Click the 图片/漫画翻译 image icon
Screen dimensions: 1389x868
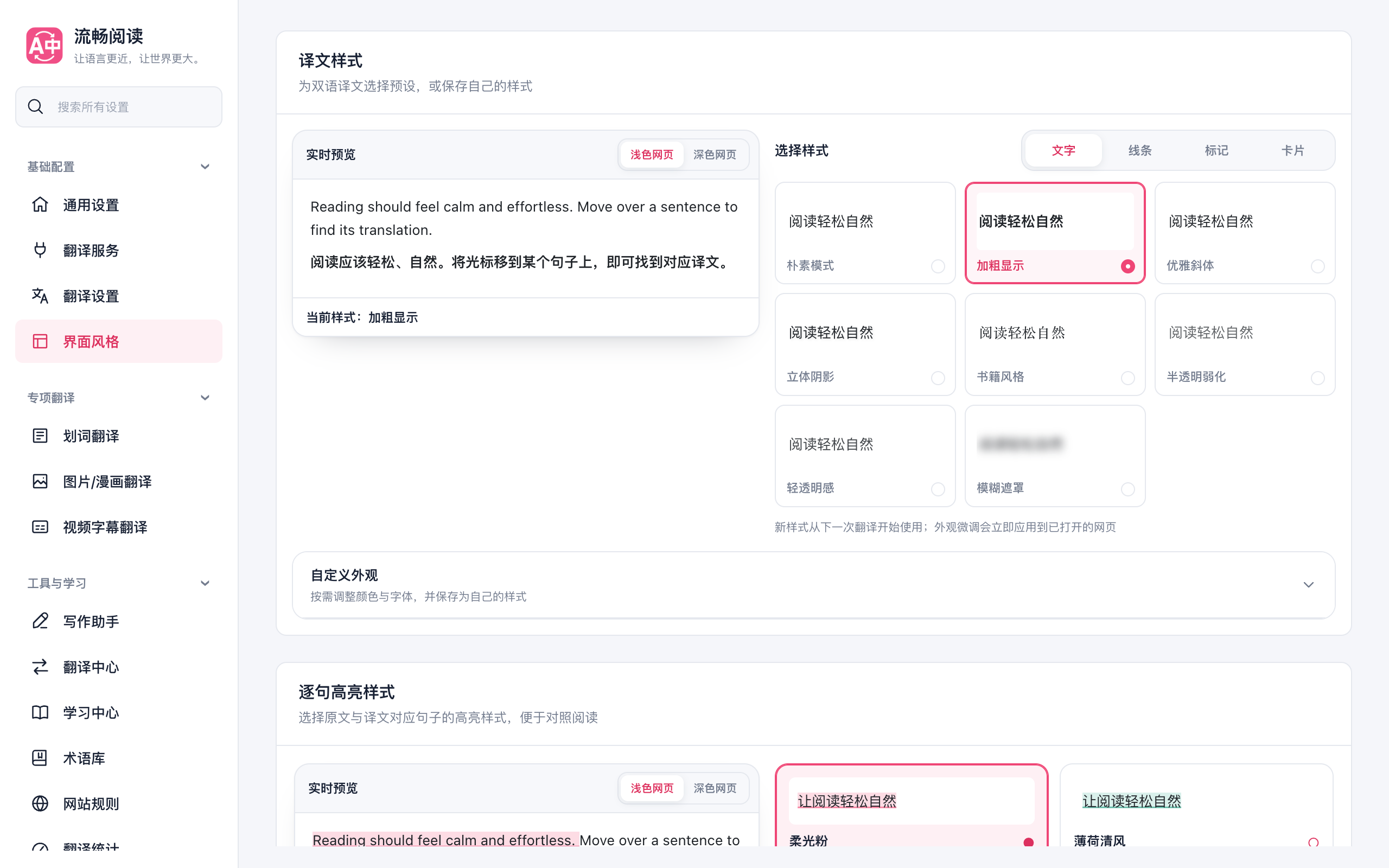pos(40,481)
